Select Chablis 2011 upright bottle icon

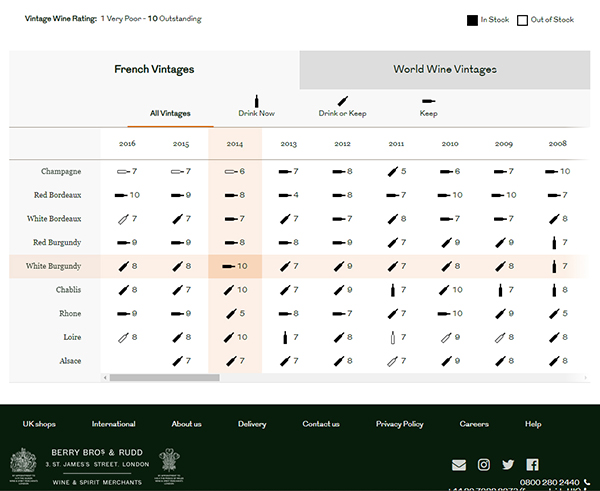click(391, 290)
